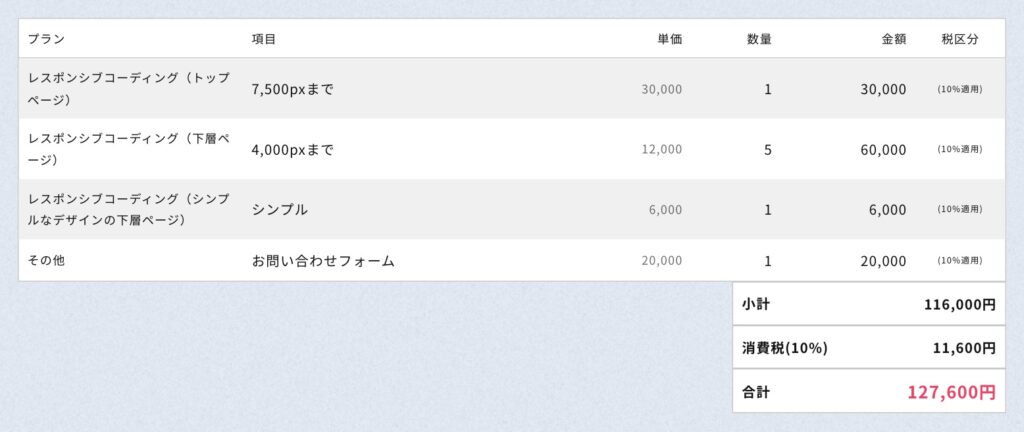Click the 数量 column header
Screen dimensions: 1024x432
pos(759,39)
